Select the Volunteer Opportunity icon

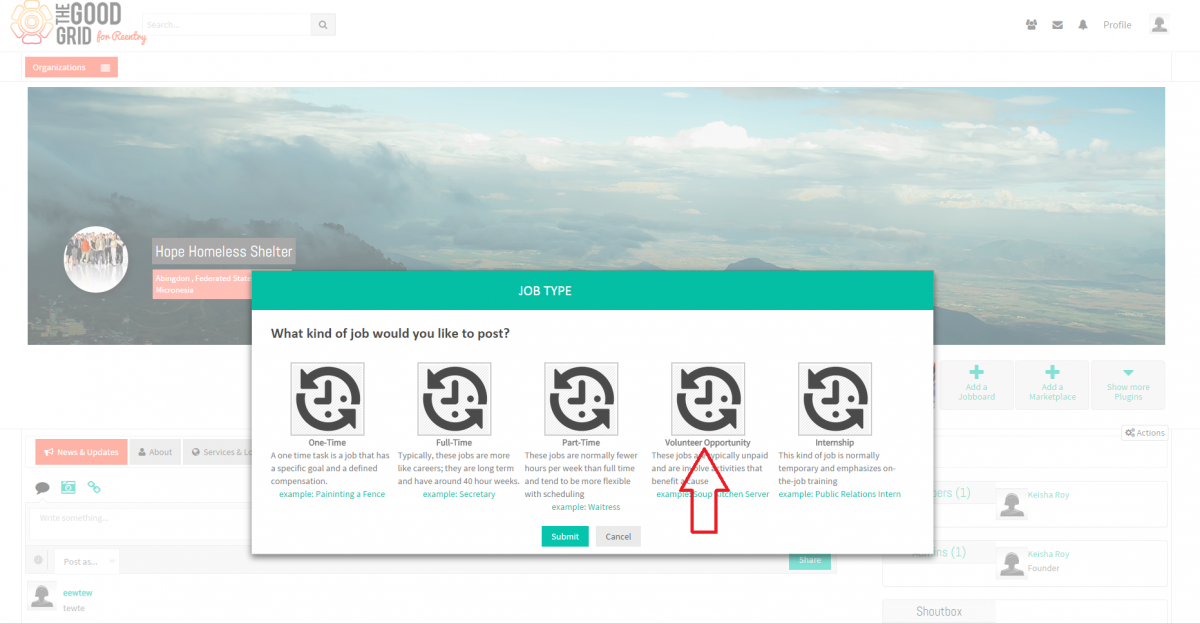708,399
